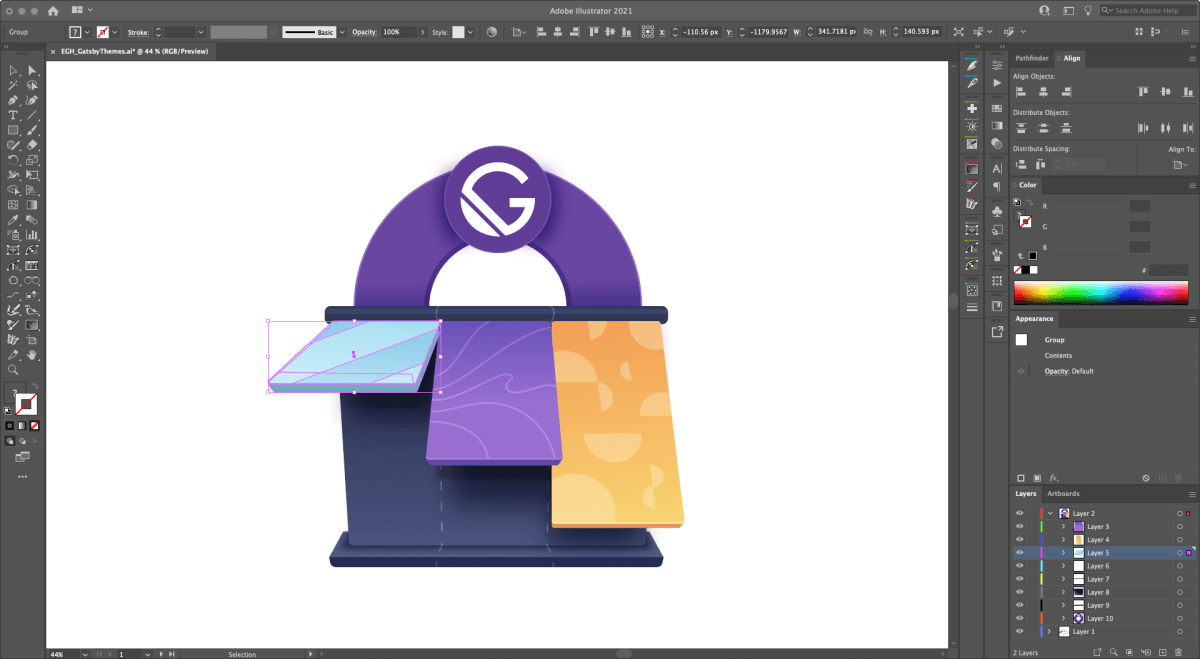Switch to the Pathfinder tab

click(x=1032, y=59)
